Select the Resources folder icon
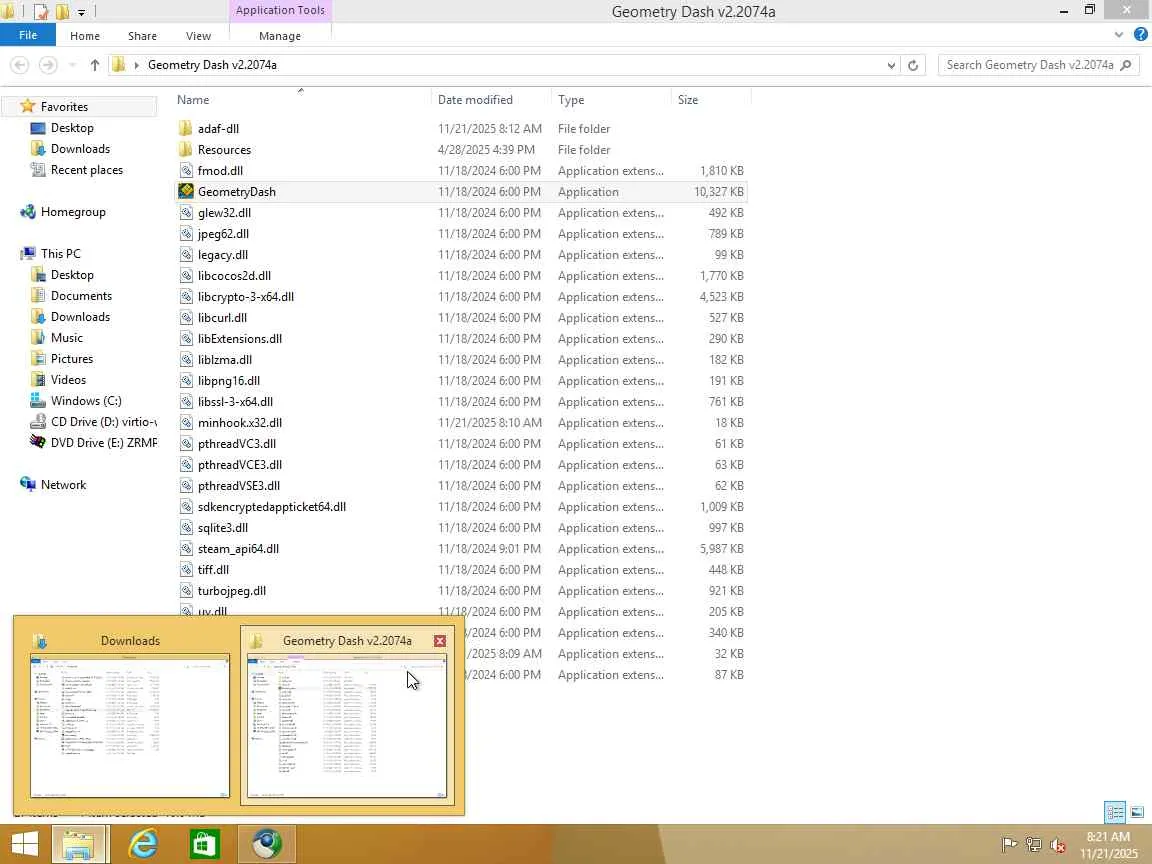This screenshot has height=864, width=1152. [x=186, y=149]
